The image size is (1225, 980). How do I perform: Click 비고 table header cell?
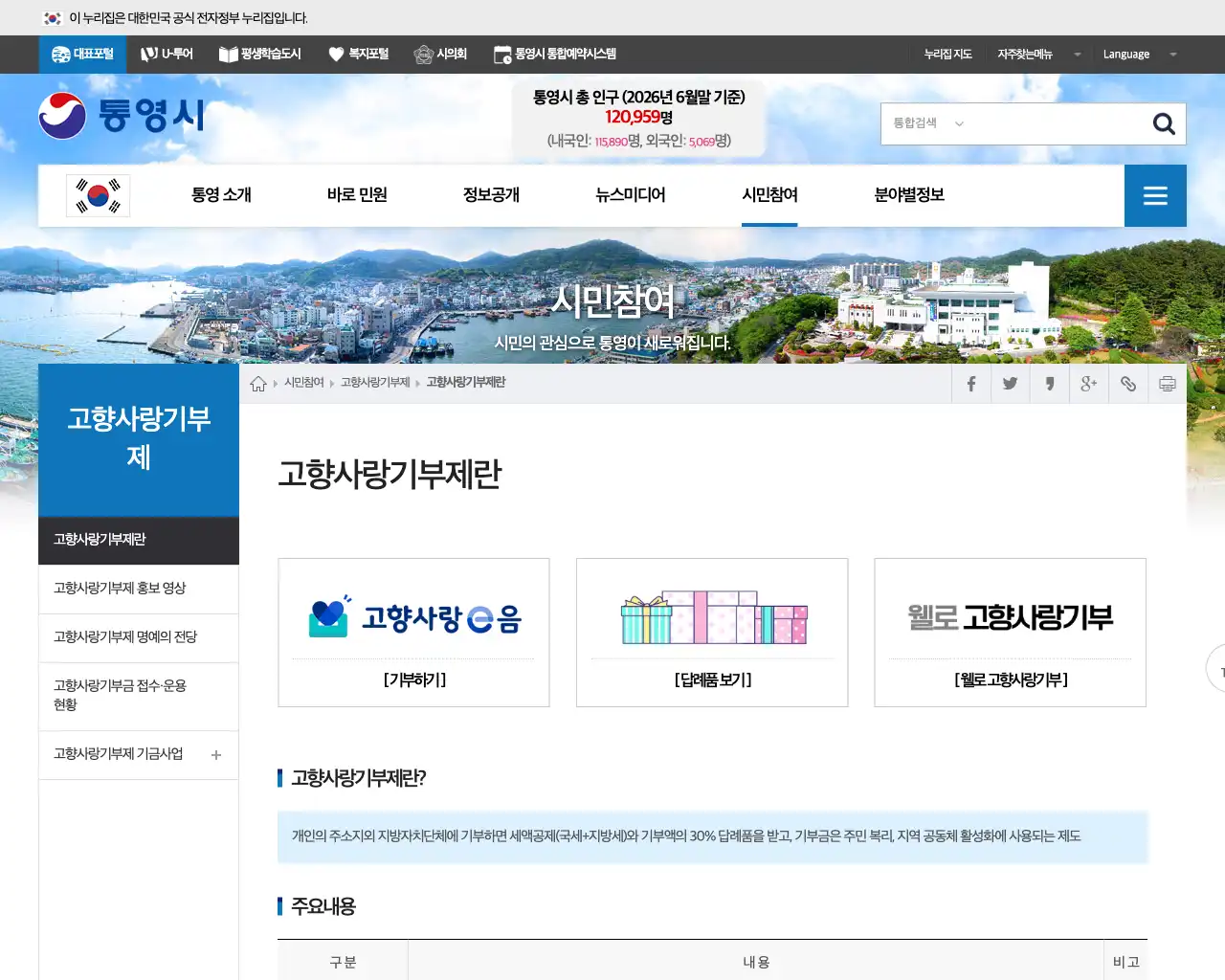1126,961
